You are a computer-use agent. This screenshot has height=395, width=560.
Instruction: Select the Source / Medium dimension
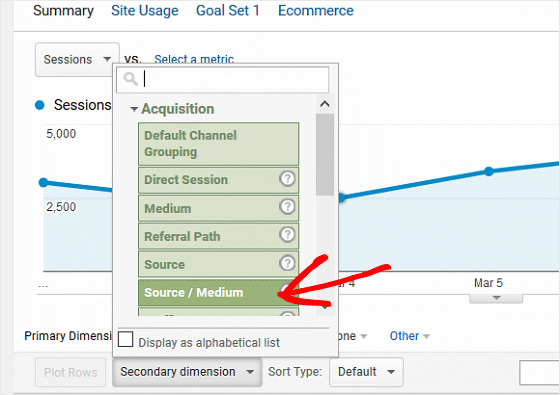coord(219,292)
